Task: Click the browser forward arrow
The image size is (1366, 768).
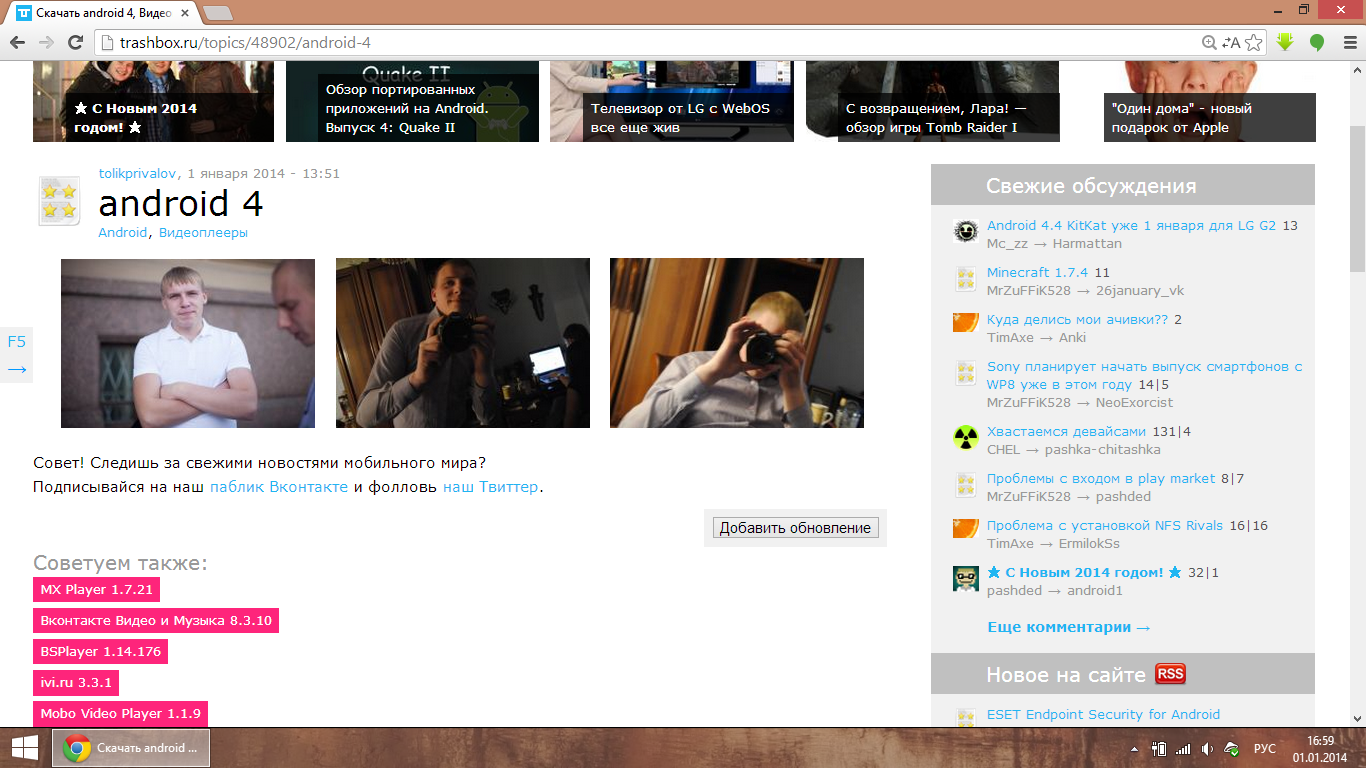Action: 46,42
